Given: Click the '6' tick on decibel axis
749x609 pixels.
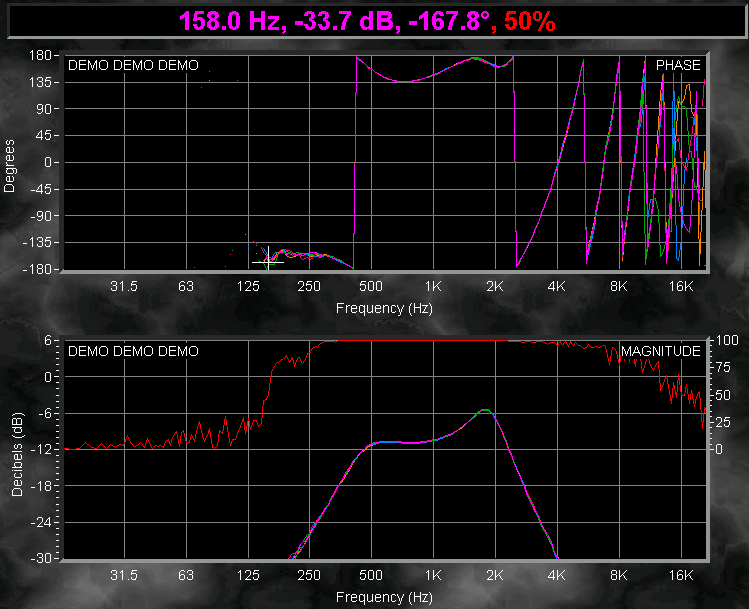Looking at the screenshot, I should click(x=48, y=341).
